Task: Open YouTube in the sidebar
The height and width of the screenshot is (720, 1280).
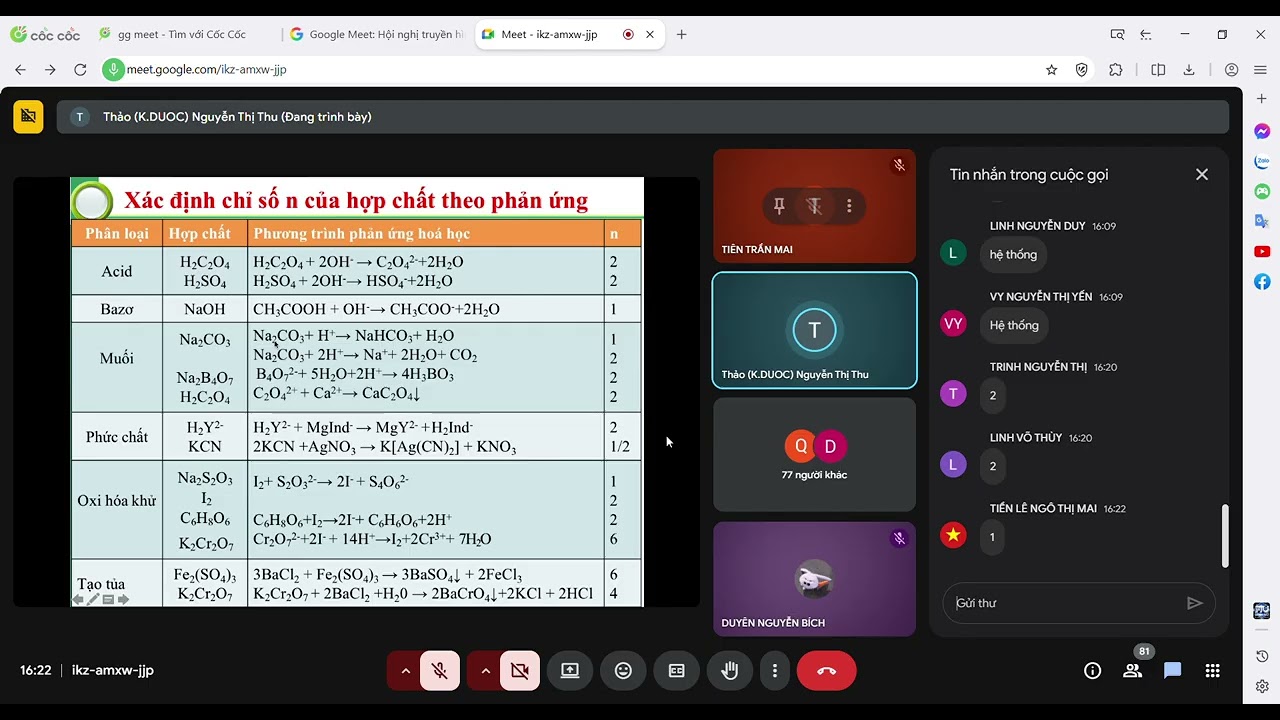Action: (x=1262, y=252)
